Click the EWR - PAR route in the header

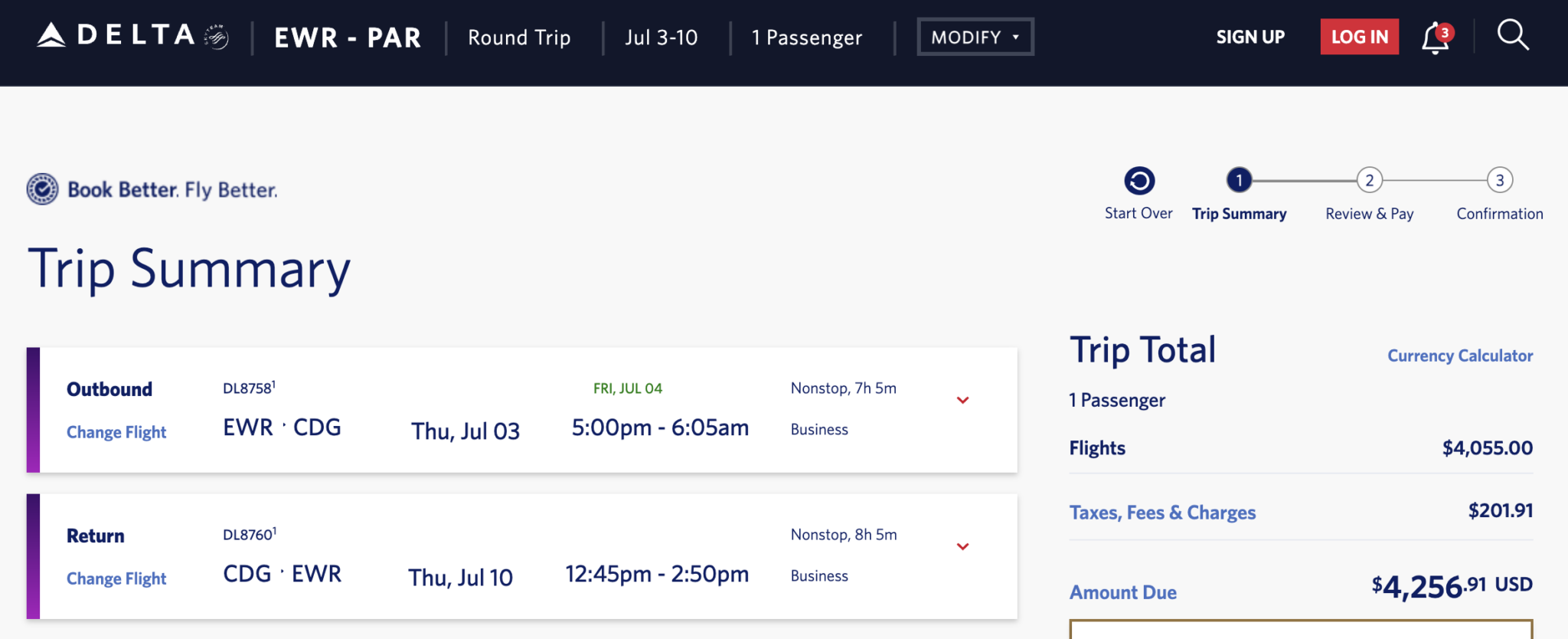(x=348, y=38)
